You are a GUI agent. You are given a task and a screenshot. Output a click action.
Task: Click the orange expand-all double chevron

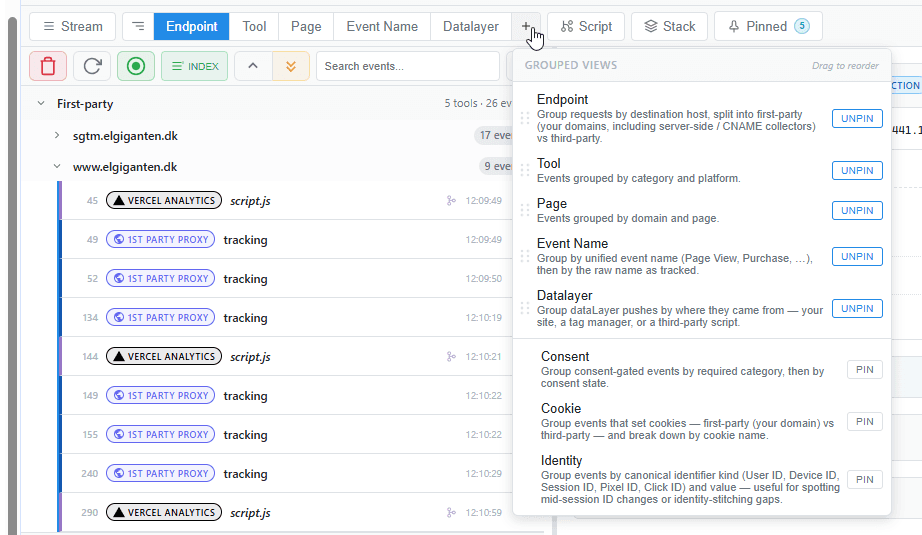click(x=290, y=66)
